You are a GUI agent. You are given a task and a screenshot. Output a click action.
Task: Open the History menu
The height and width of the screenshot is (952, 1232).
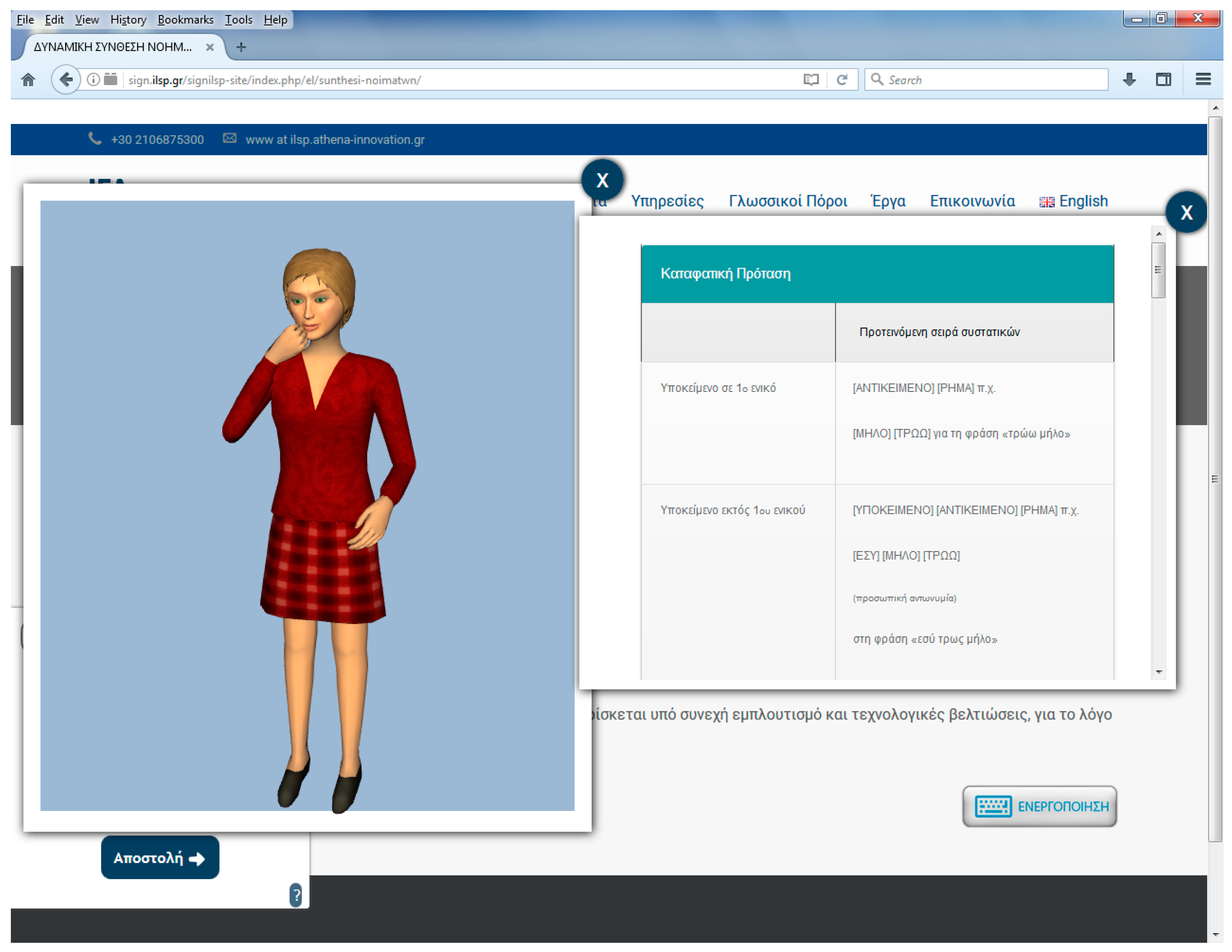point(128,20)
